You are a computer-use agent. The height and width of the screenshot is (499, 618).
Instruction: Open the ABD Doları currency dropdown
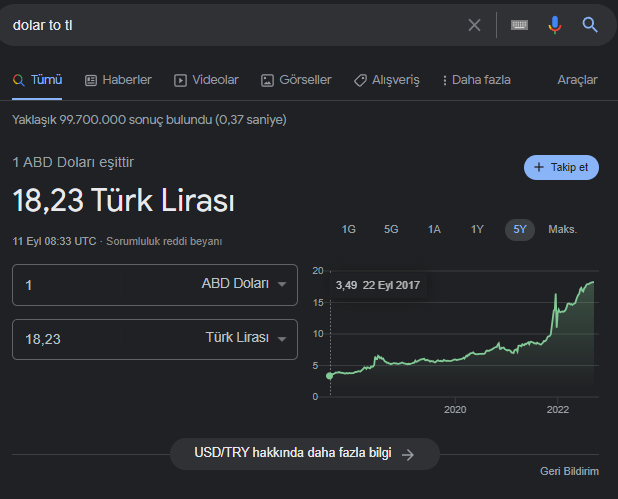tap(244, 283)
